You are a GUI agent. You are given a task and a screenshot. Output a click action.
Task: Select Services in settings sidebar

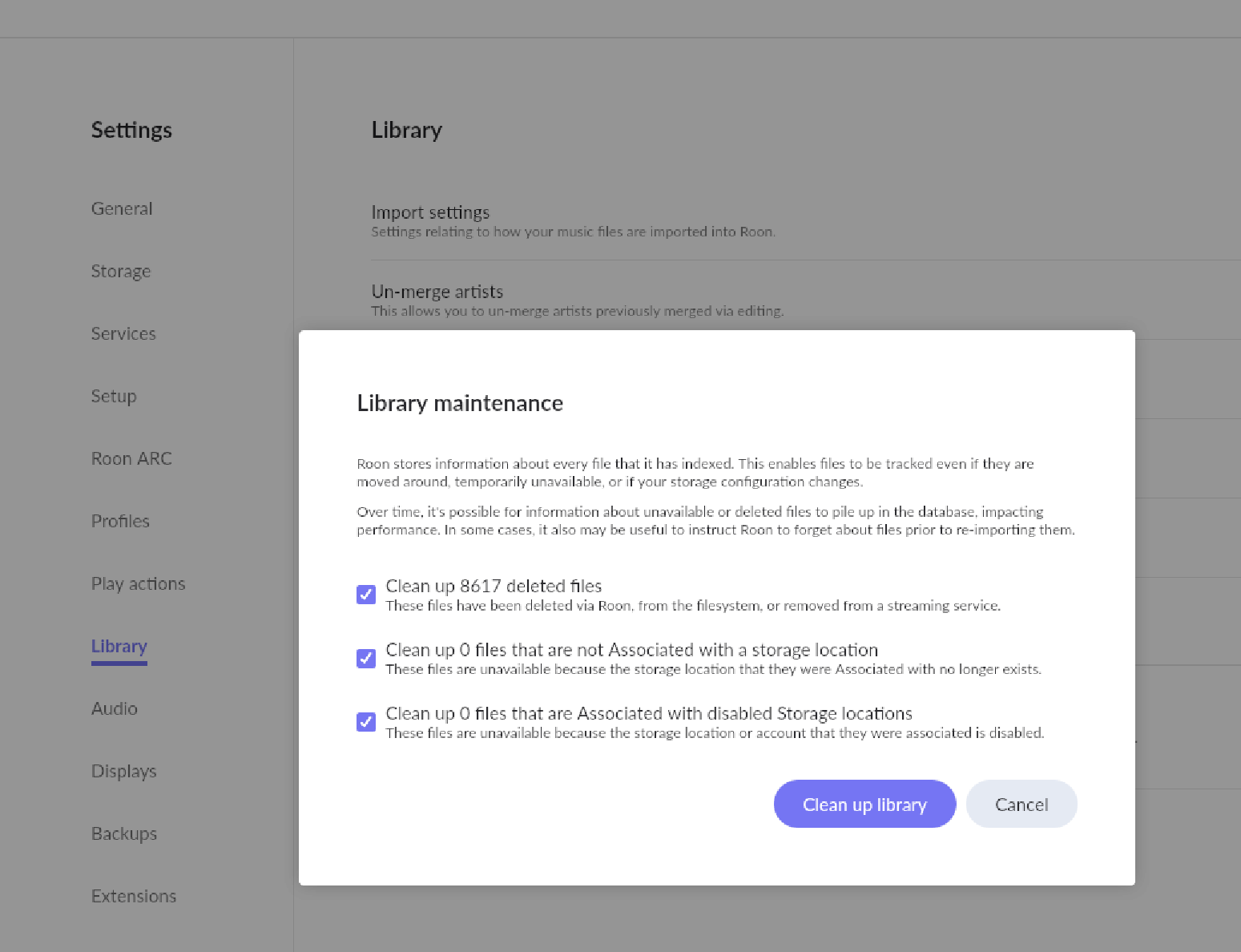tap(123, 334)
